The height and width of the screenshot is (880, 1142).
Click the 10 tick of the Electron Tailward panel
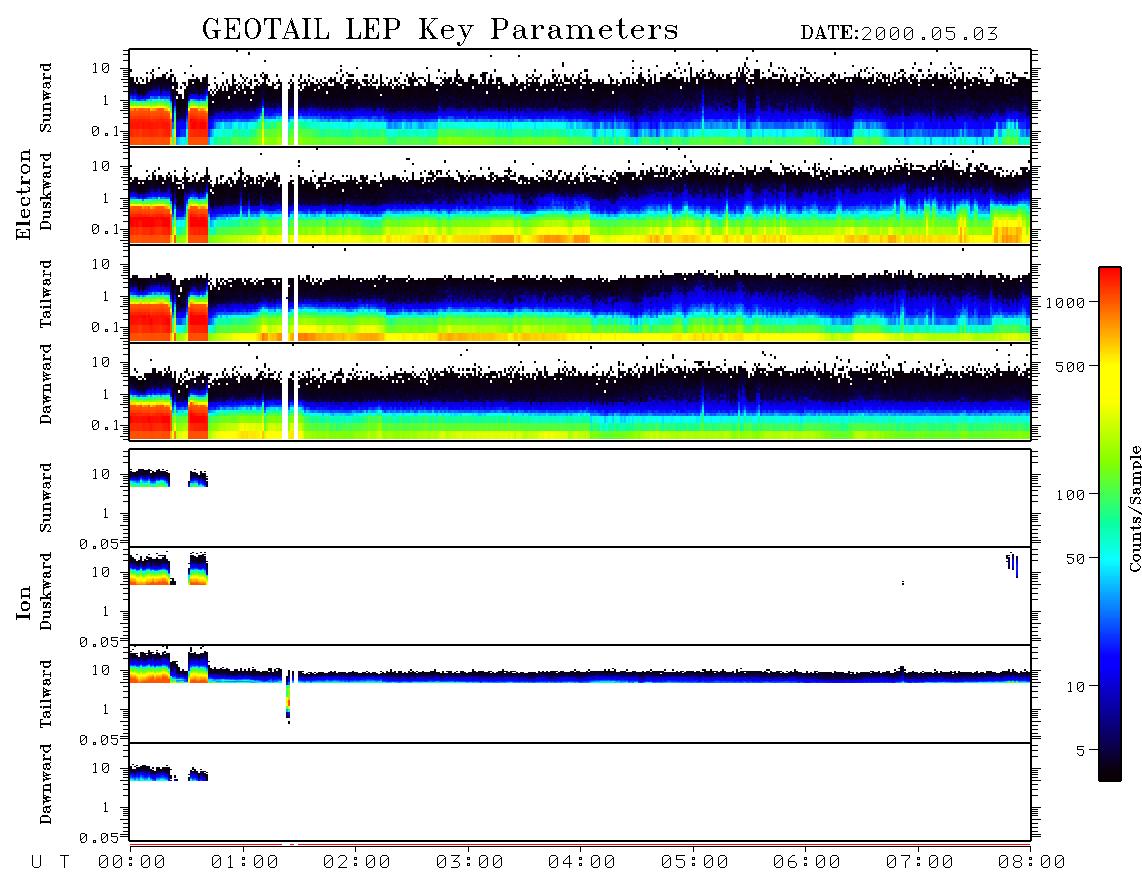coord(101,264)
